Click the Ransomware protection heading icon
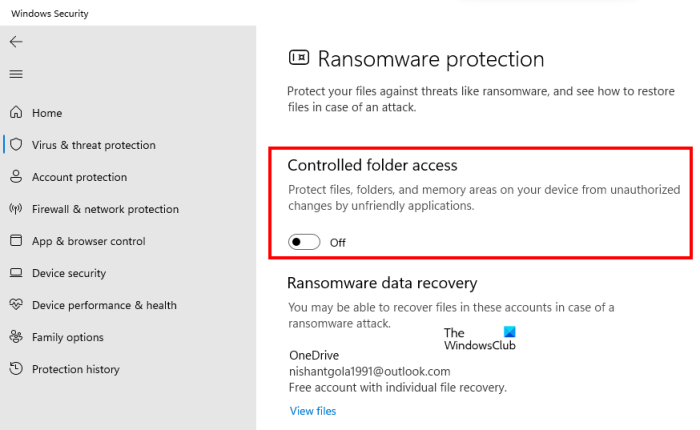 298,58
